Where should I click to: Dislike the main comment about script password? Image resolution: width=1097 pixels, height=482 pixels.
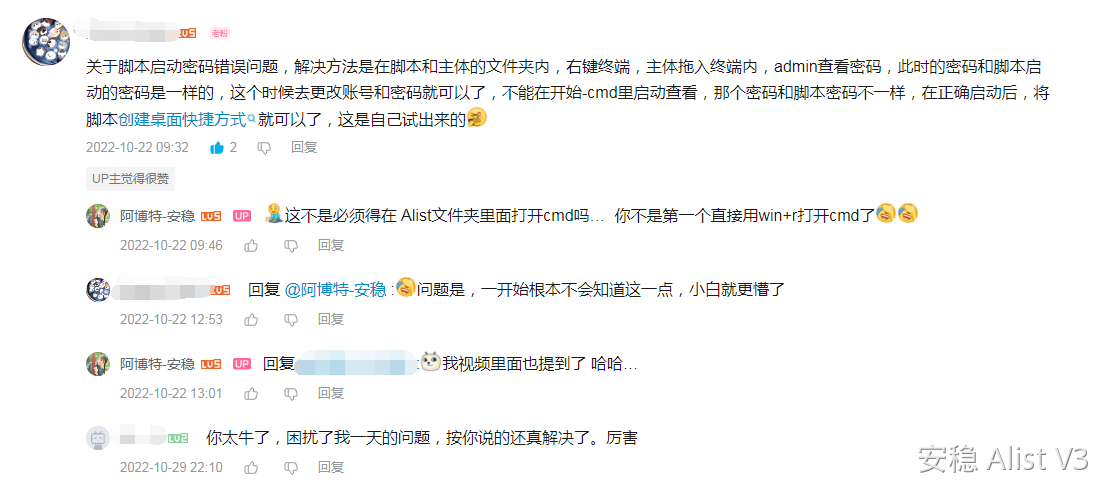click(264, 148)
